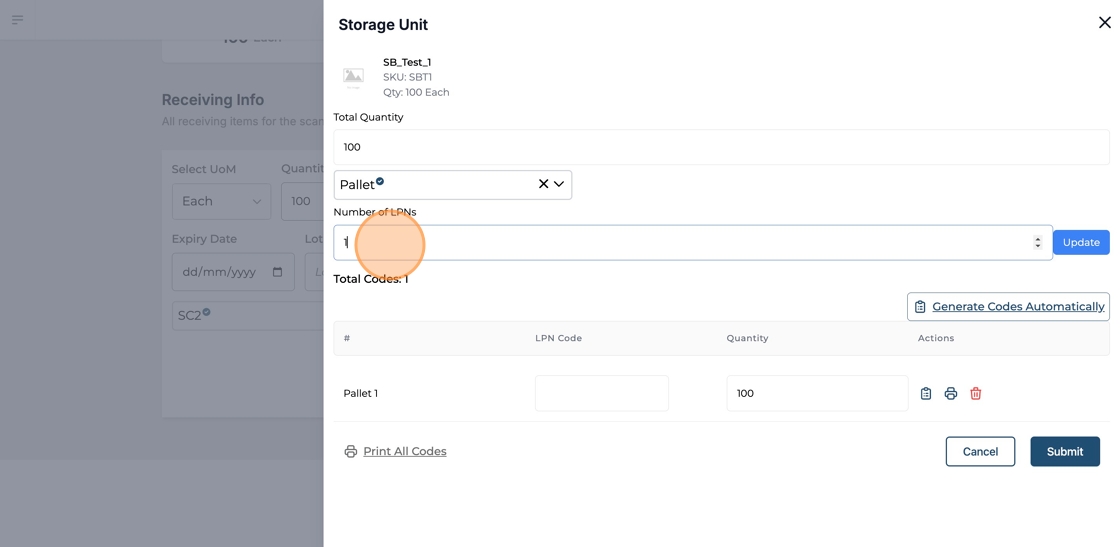This screenshot has width=1120, height=547.
Task: Focus the LPN Code field for Pallet 1
Action: pyautogui.click(x=601, y=393)
